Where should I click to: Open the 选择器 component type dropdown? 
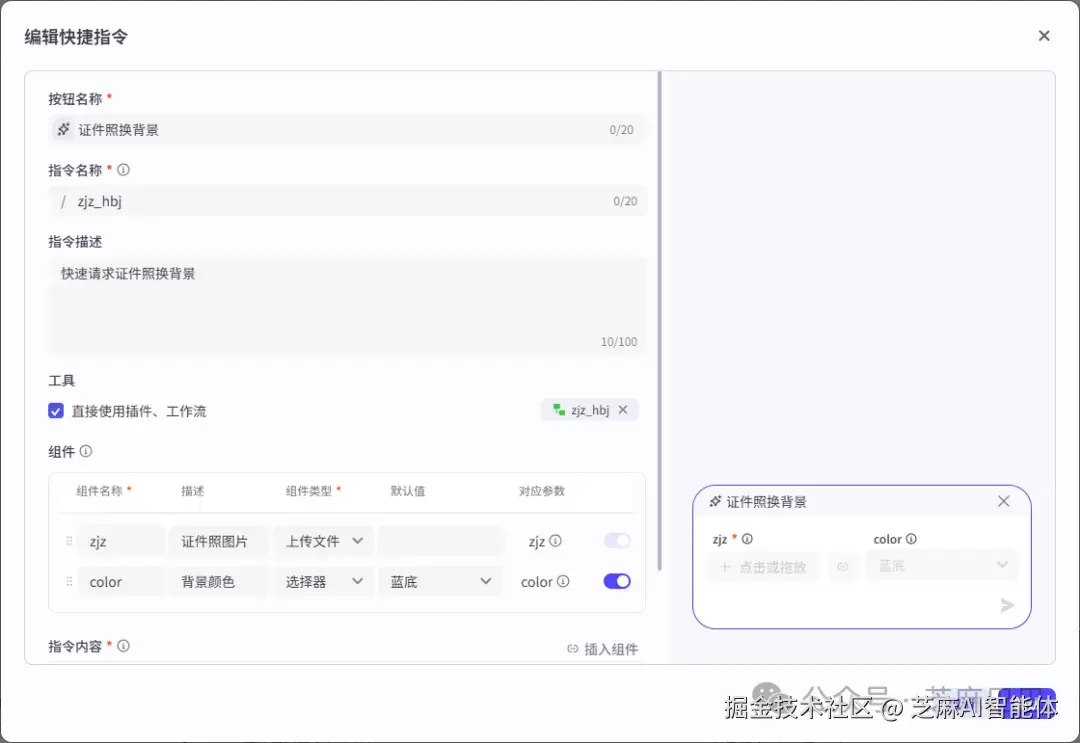(324, 582)
